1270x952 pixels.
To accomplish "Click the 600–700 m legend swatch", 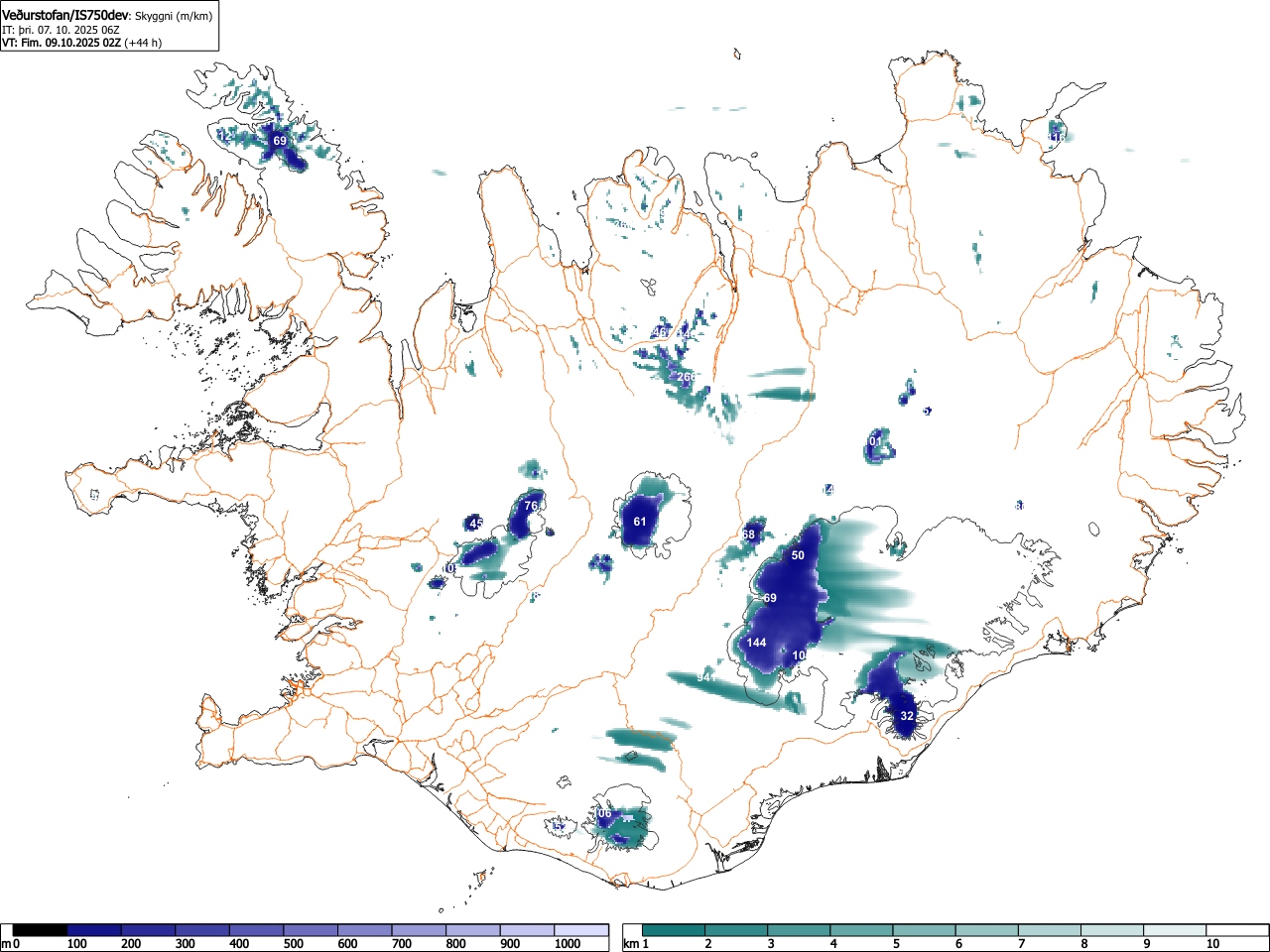I will tap(365, 930).
